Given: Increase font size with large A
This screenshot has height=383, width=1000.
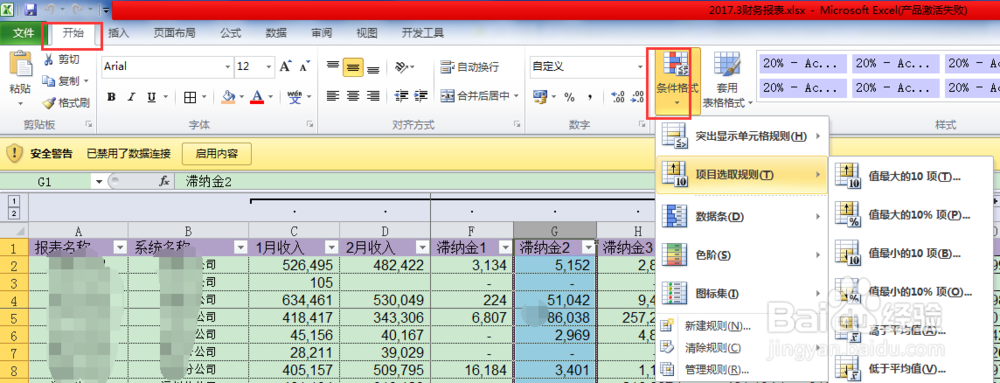Looking at the screenshot, I should click(285, 66).
